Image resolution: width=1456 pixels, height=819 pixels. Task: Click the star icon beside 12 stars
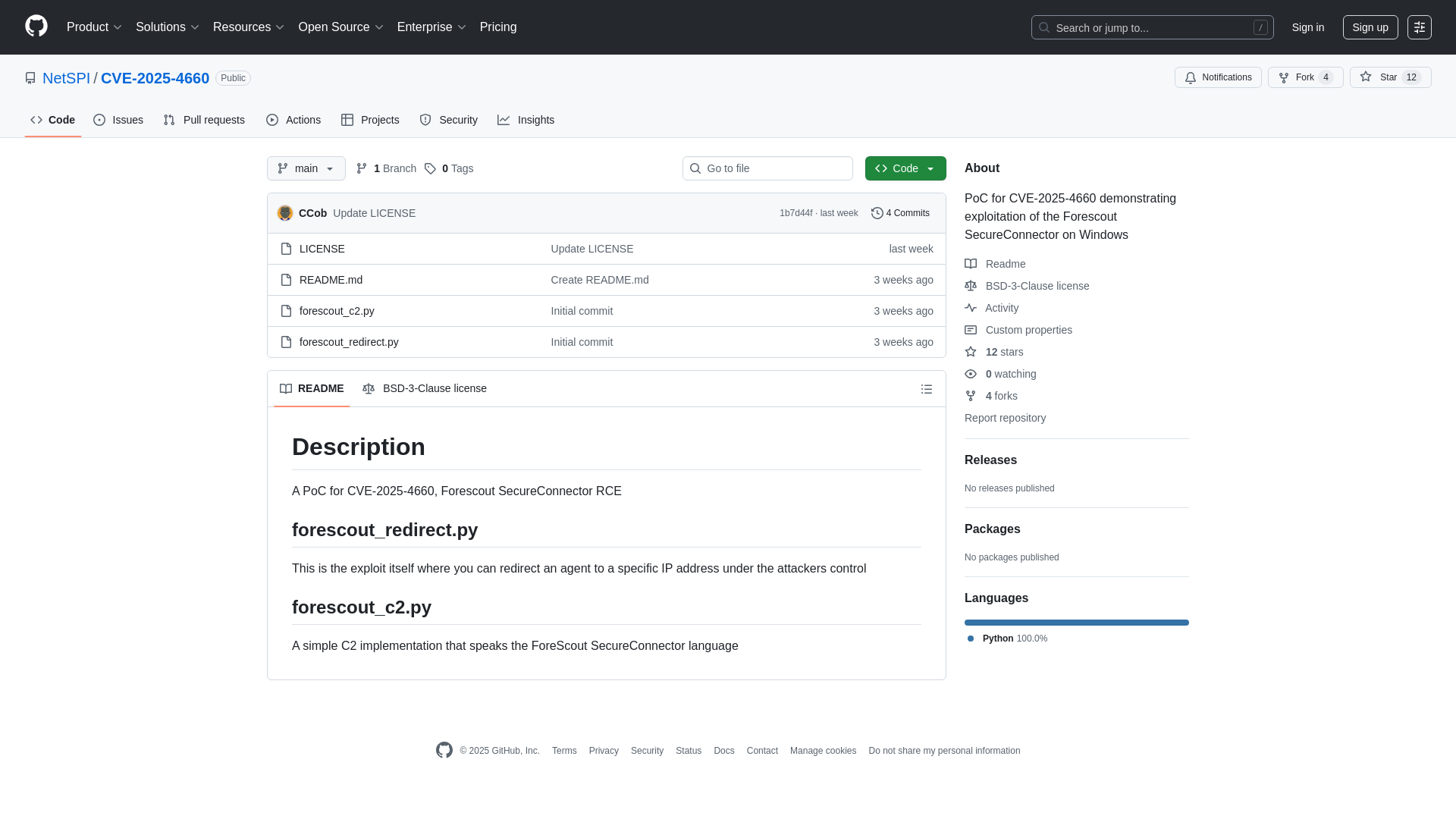pos(971,352)
